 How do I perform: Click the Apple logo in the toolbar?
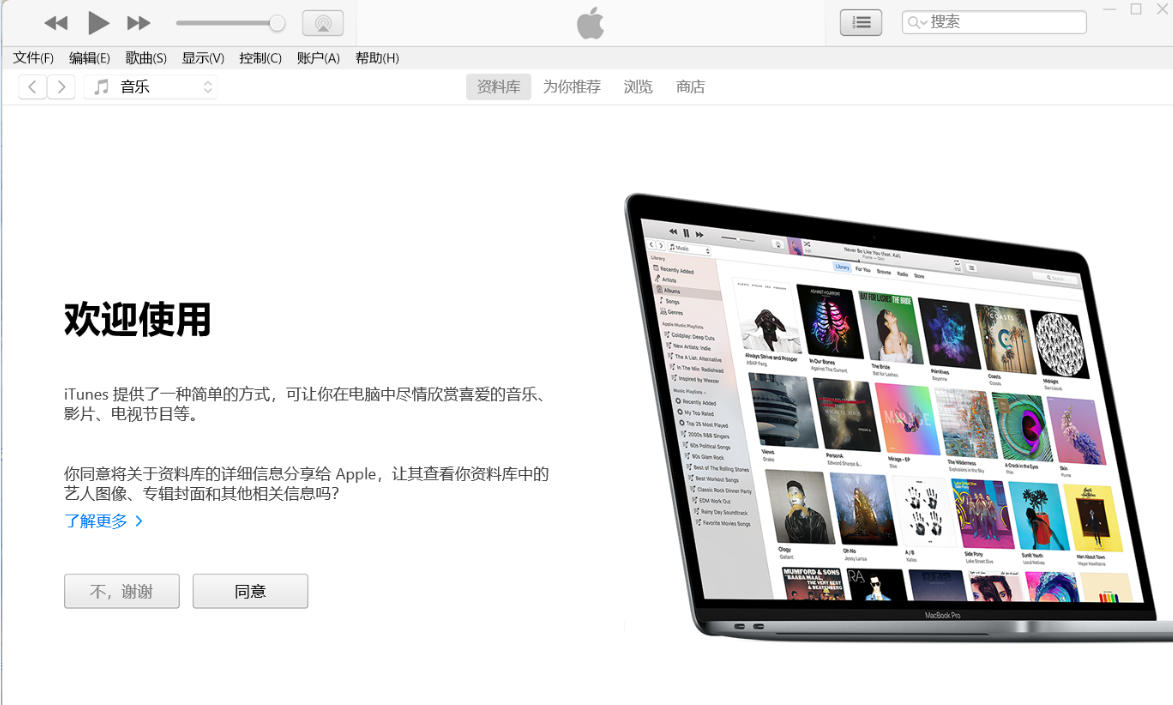click(x=590, y=21)
